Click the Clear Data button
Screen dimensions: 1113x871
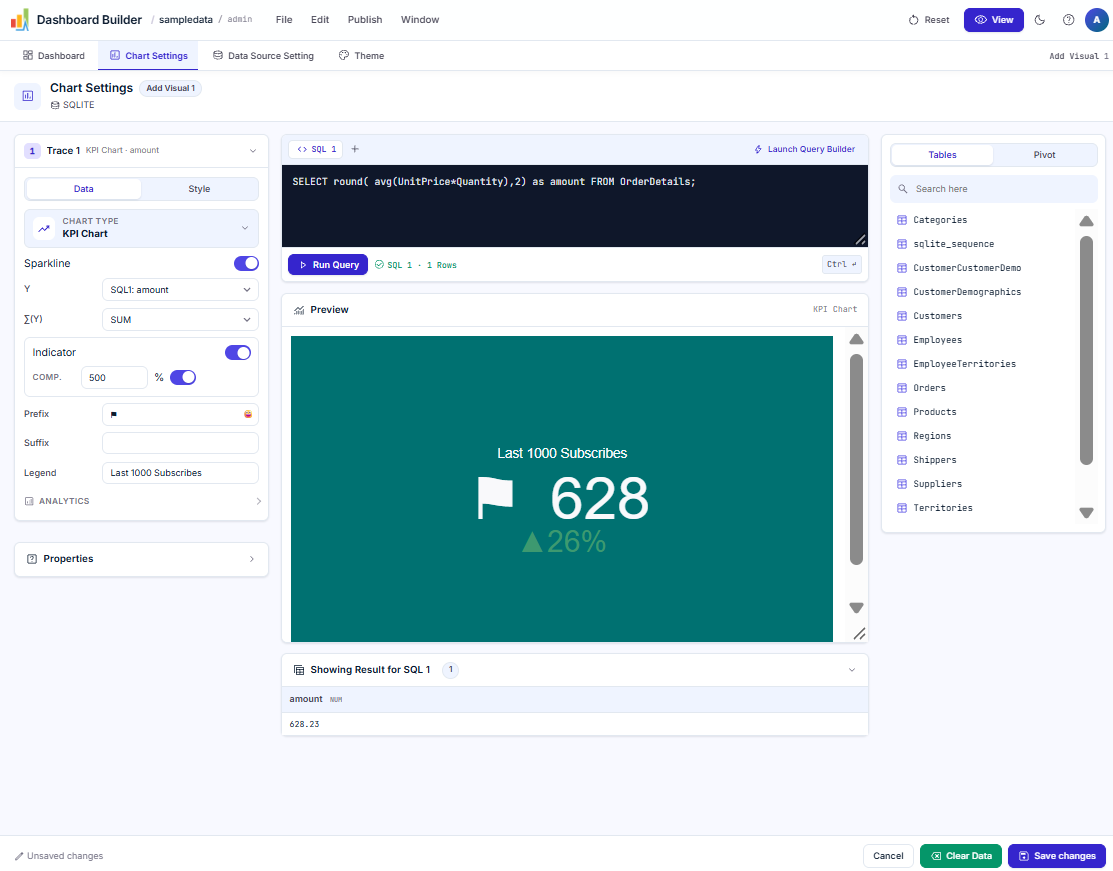tap(961, 856)
